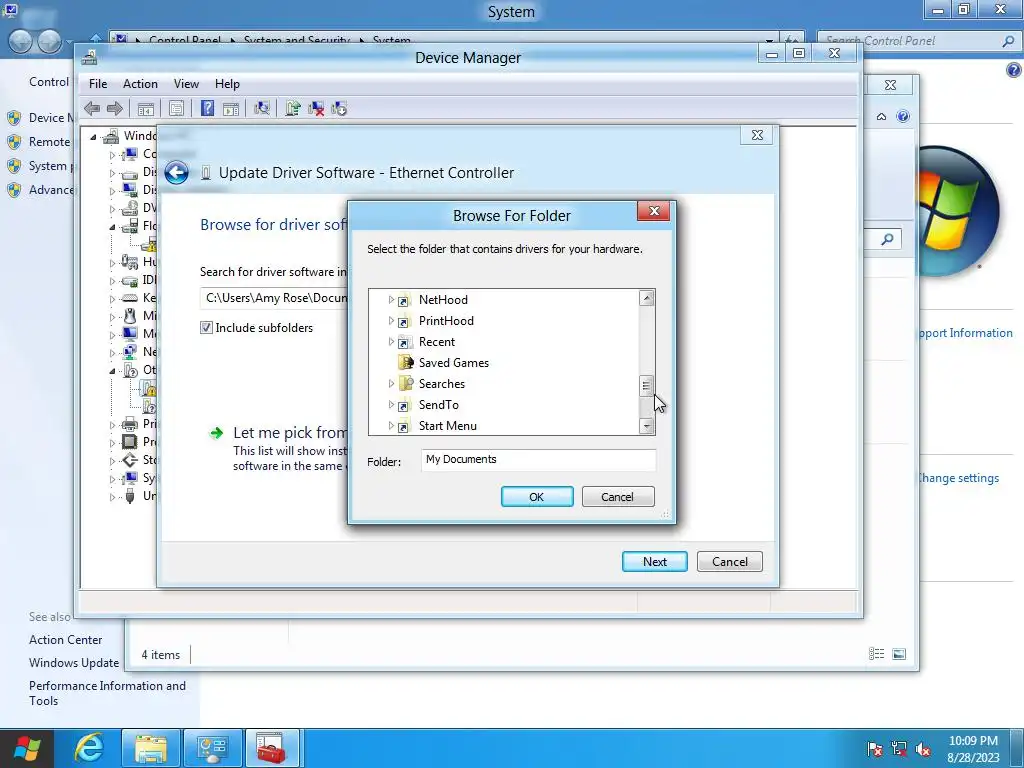Click Scan for hardware changes icon
This screenshot has width=1024, height=768.
262,108
